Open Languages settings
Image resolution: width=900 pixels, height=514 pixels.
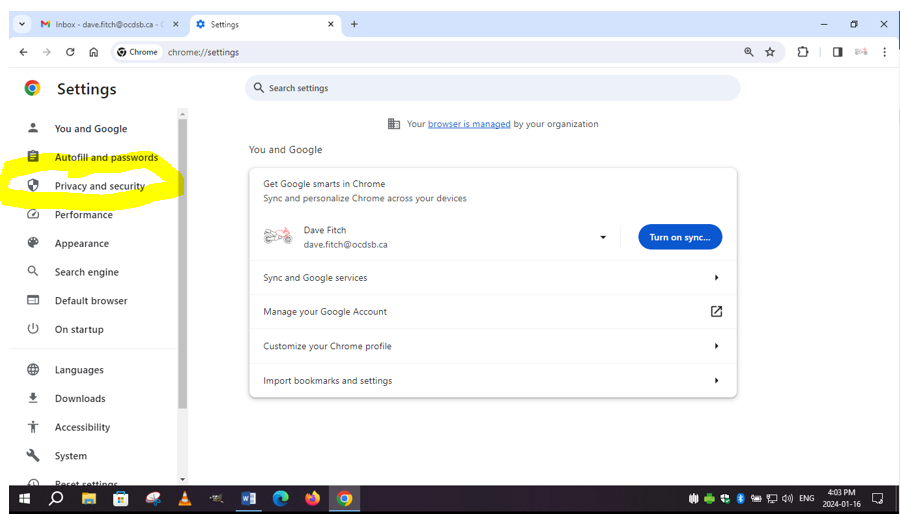[79, 370]
